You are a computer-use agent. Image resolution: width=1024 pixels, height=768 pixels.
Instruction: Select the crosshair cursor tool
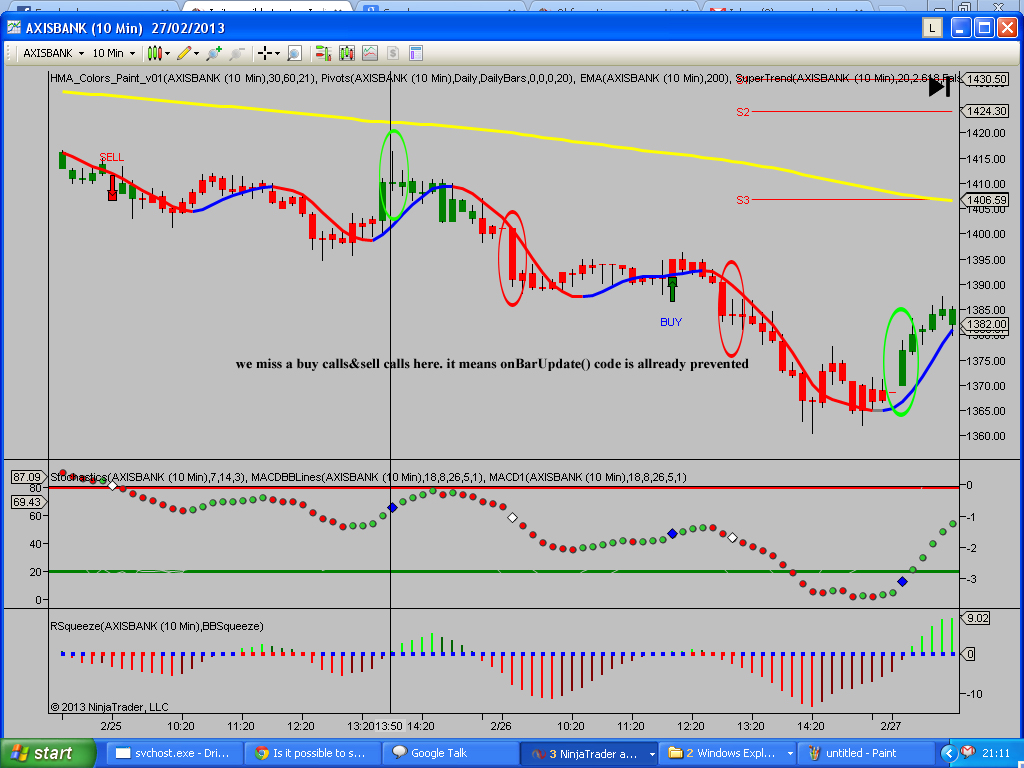pyautogui.click(x=264, y=53)
